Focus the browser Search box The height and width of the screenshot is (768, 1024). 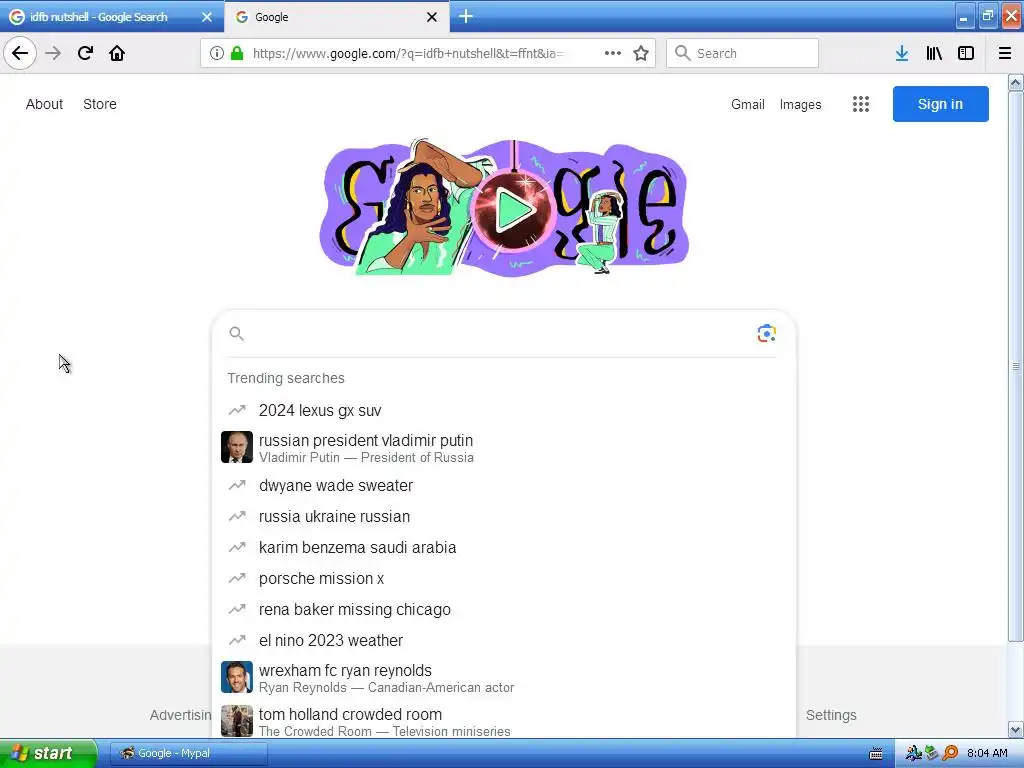[743, 53]
